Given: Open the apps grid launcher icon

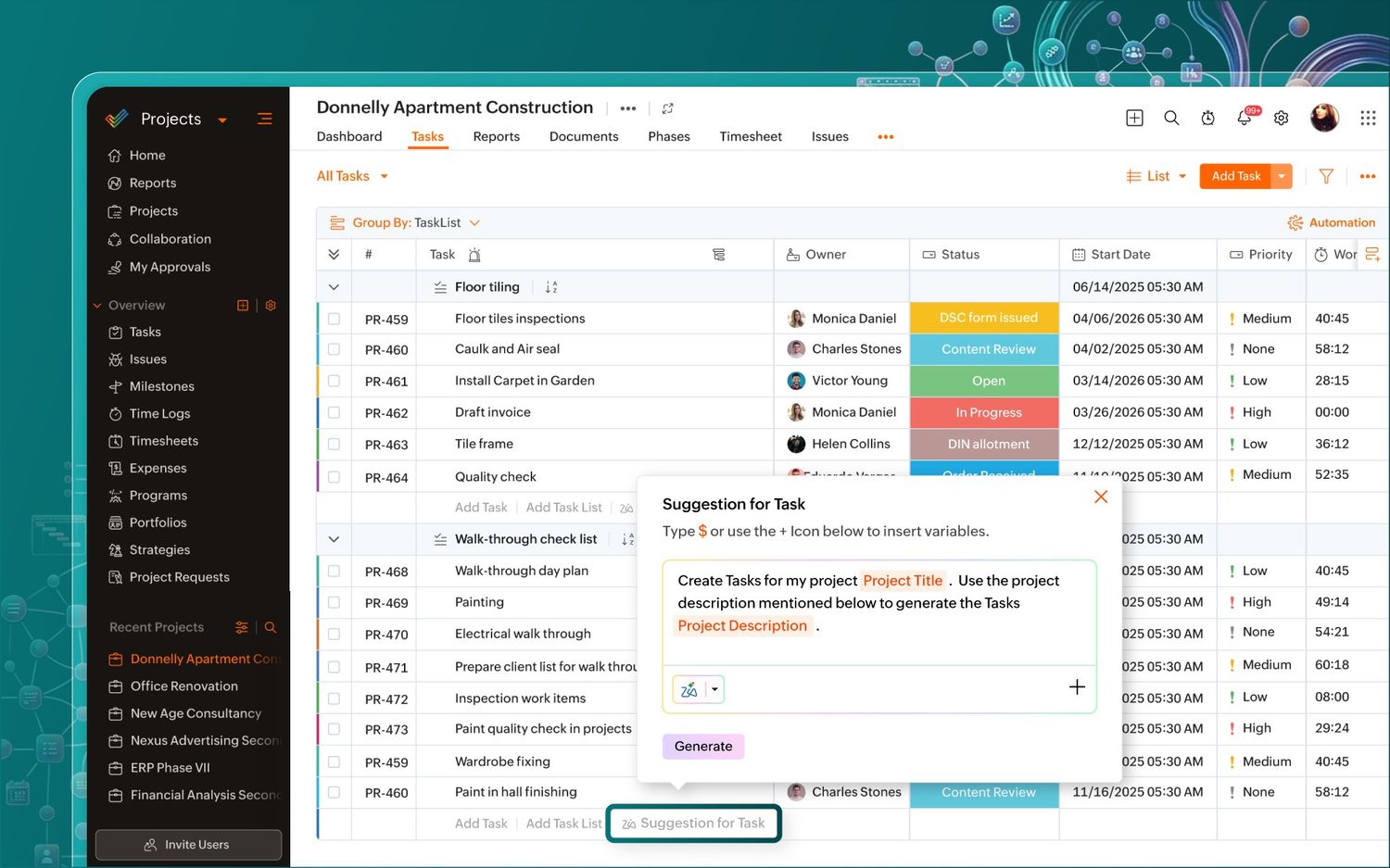Looking at the screenshot, I should click(x=1368, y=119).
